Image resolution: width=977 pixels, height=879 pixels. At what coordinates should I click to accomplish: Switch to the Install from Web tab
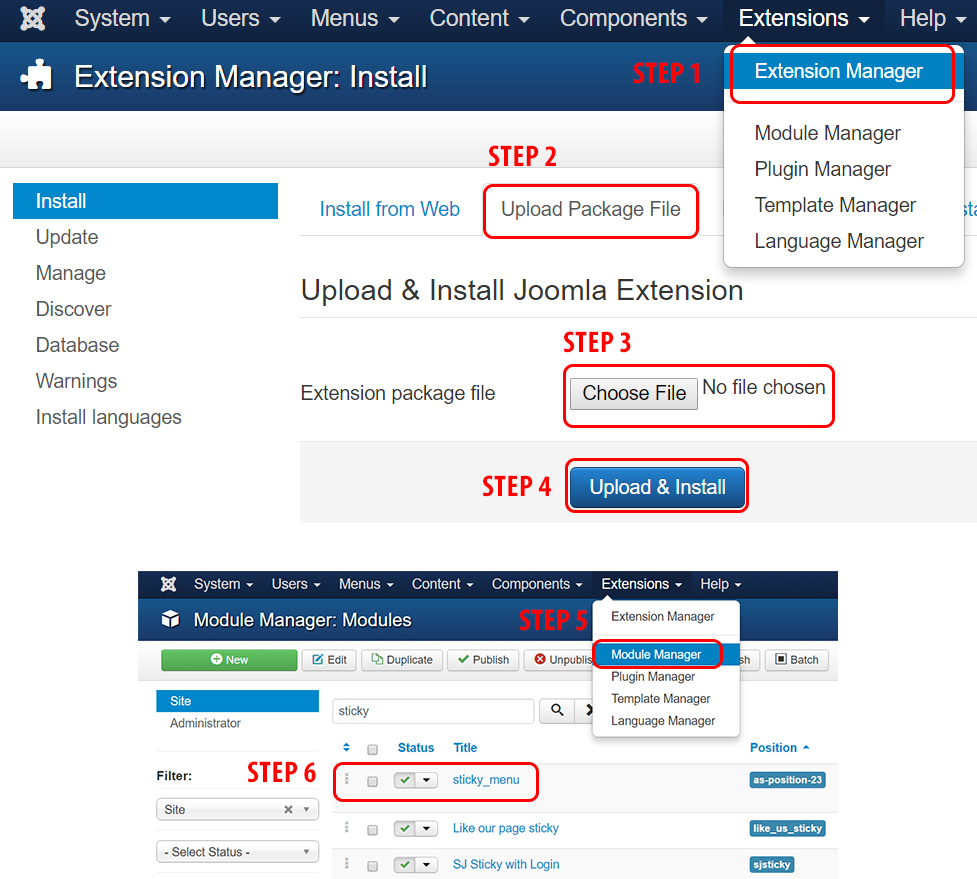coord(389,209)
